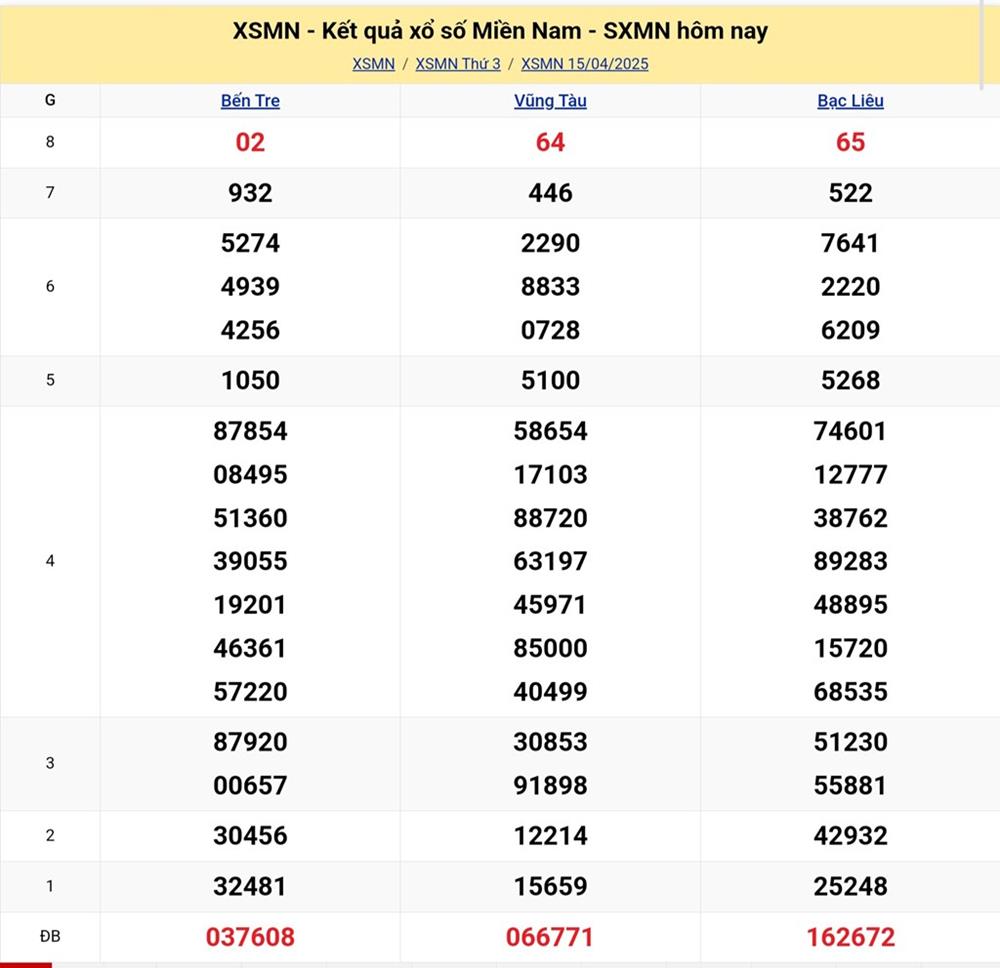Click the G column header cell
The height and width of the screenshot is (968, 1000).
(x=50, y=101)
